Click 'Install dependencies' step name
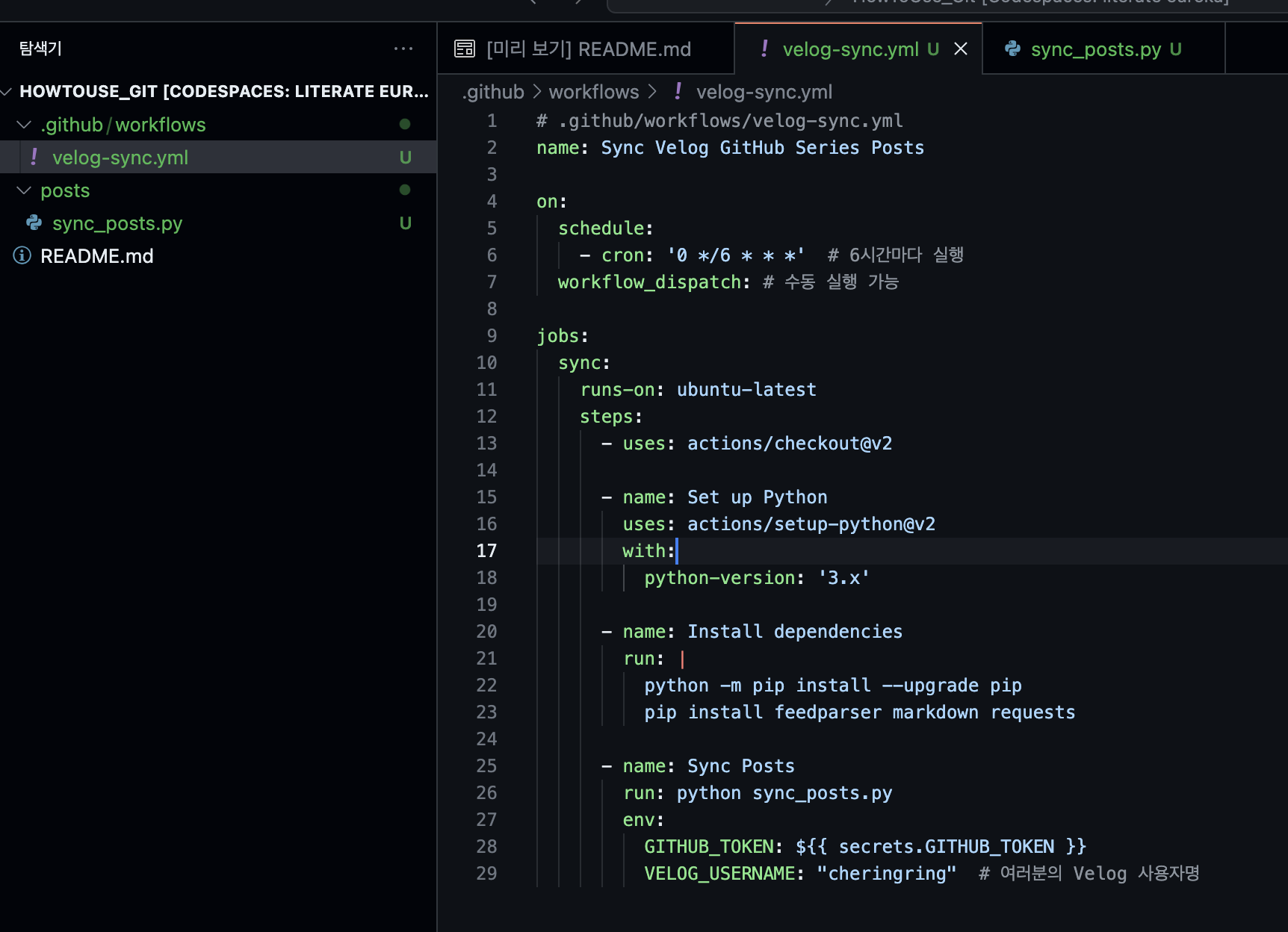Screen dimensions: 1288x932 795,631
